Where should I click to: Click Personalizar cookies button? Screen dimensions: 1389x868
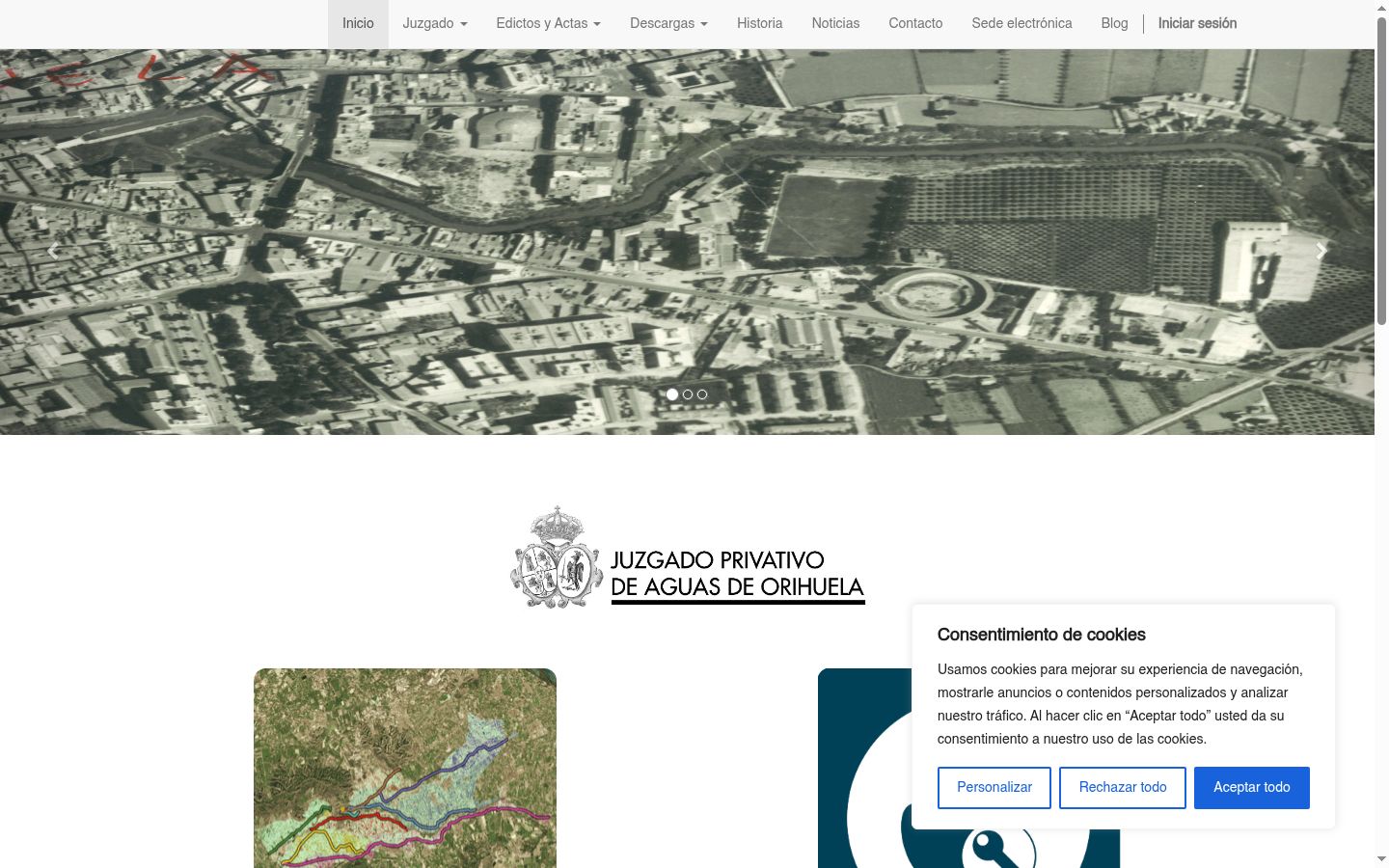994,788
